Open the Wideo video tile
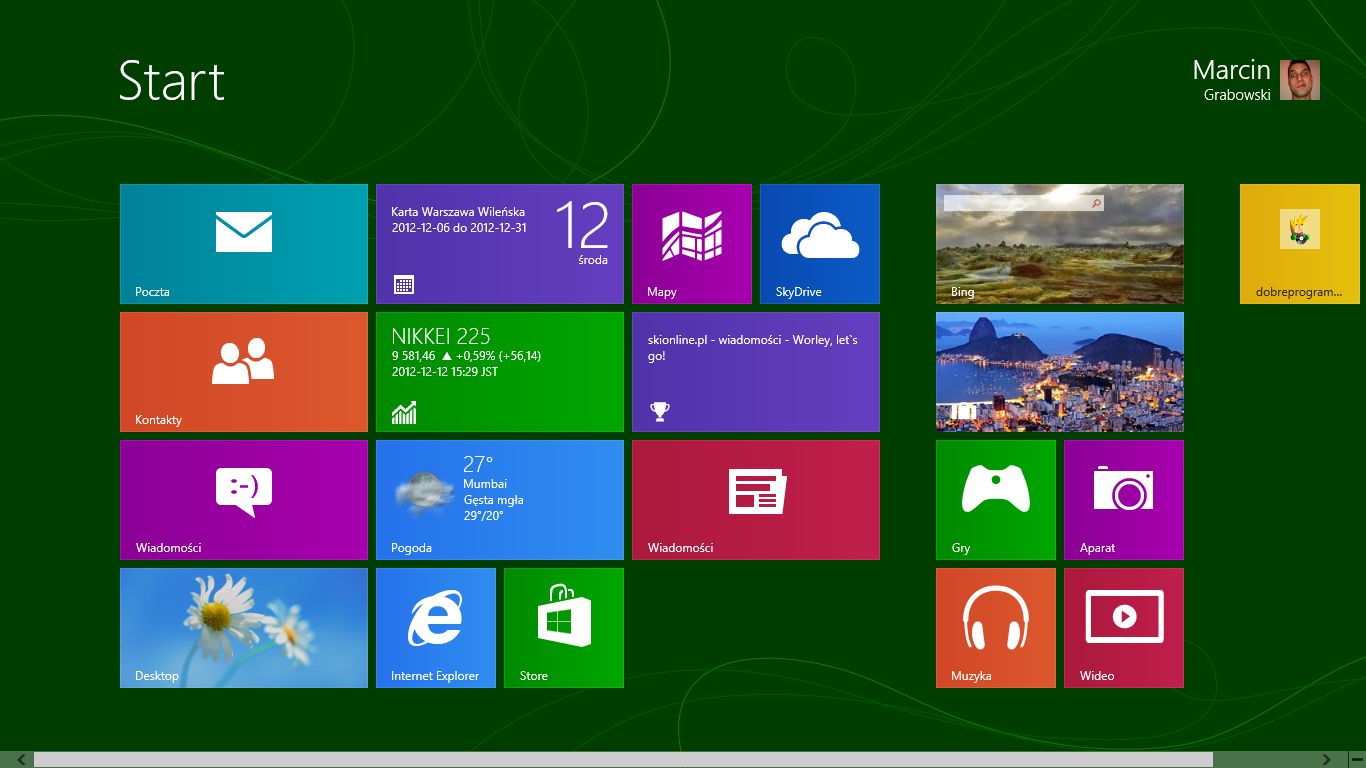The height and width of the screenshot is (768, 1366). [x=1124, y=628]
